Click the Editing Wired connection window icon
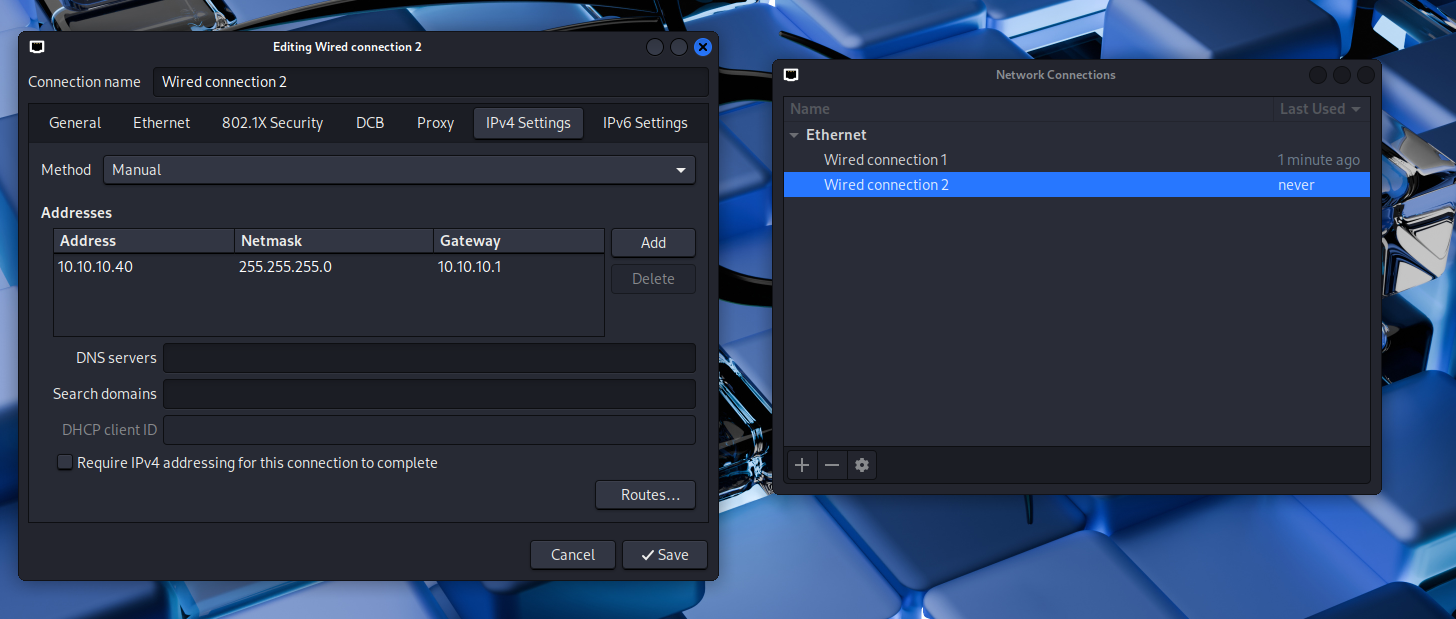1456x619 pixels. click(37, 47)
